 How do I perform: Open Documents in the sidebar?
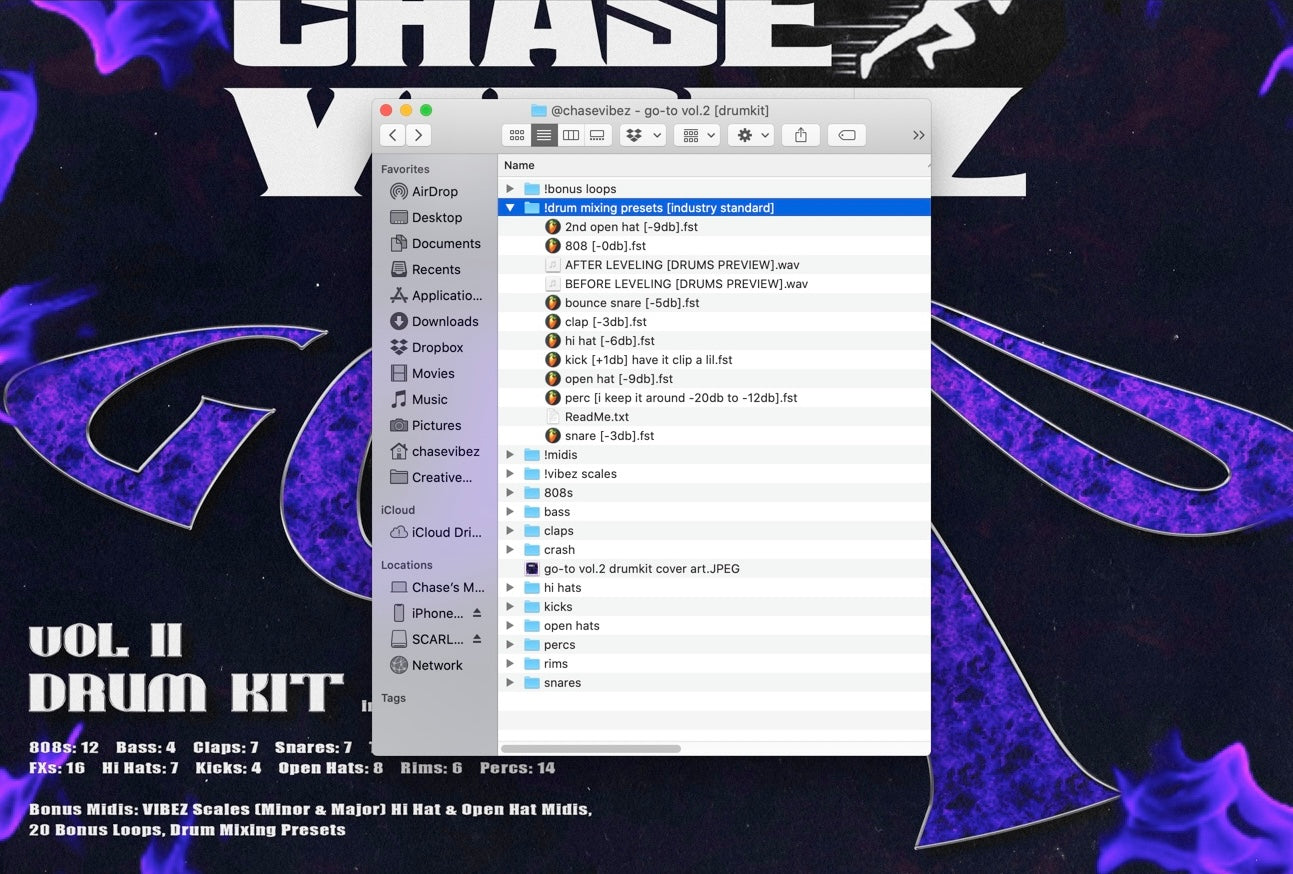pyautogui.click(x=434, y=243)
